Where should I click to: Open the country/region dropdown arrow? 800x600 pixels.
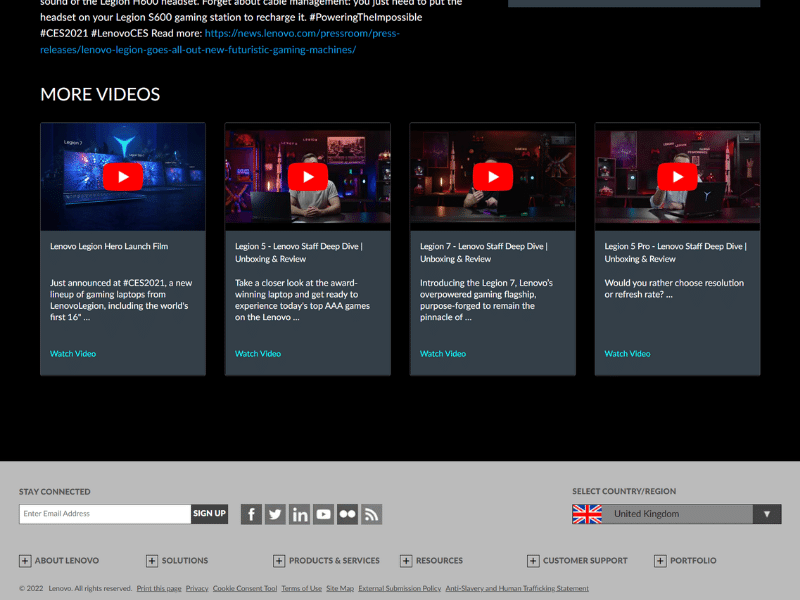click(x=767, y=514)
